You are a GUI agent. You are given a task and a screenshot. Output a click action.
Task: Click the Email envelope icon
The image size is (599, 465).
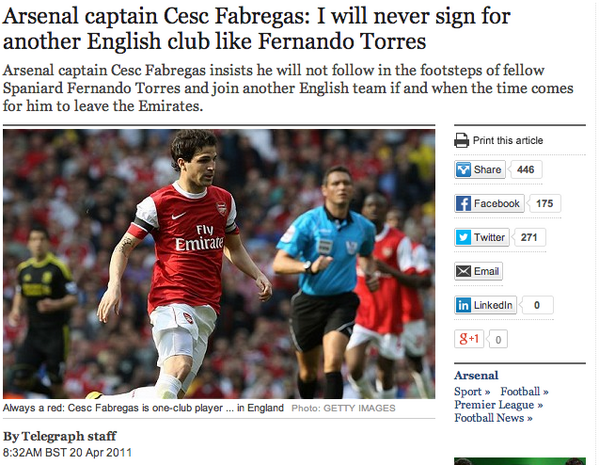[463, 271]
